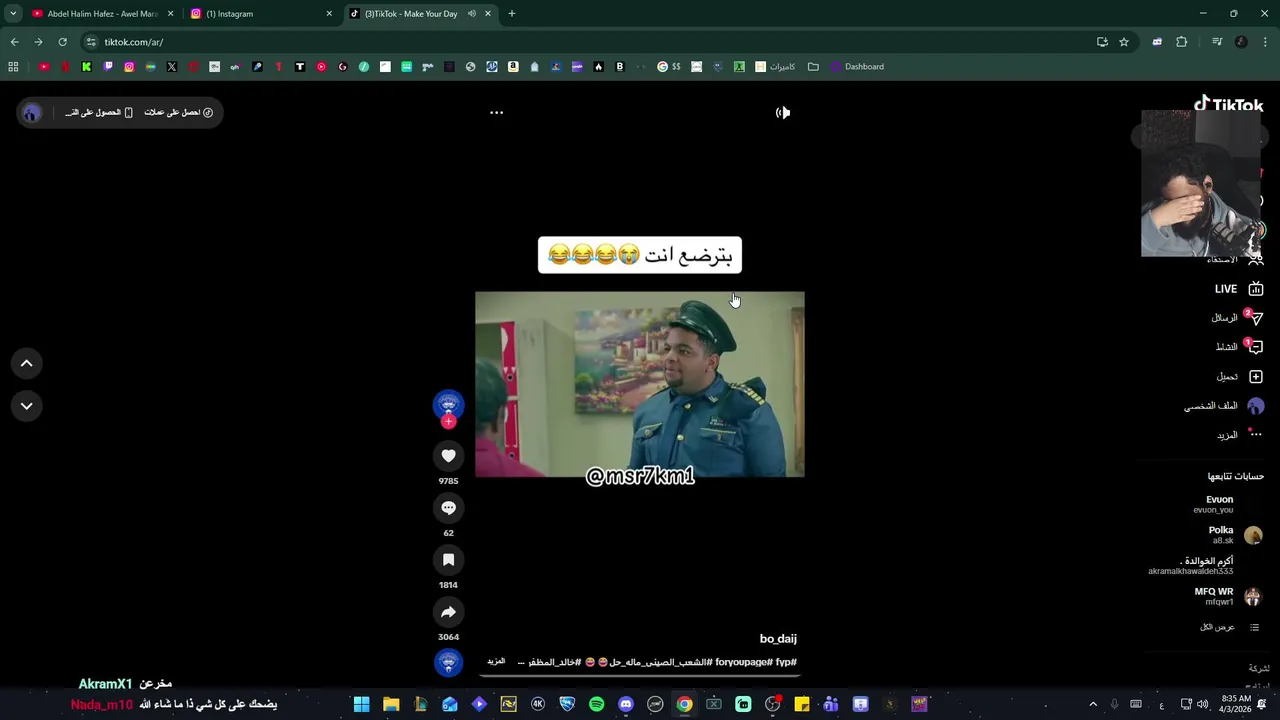The height and width of the screenshot is (720, 1280).
Task: Bookmark this page with the star icon
Action: pyautogui.click(x=1124, y=42)
